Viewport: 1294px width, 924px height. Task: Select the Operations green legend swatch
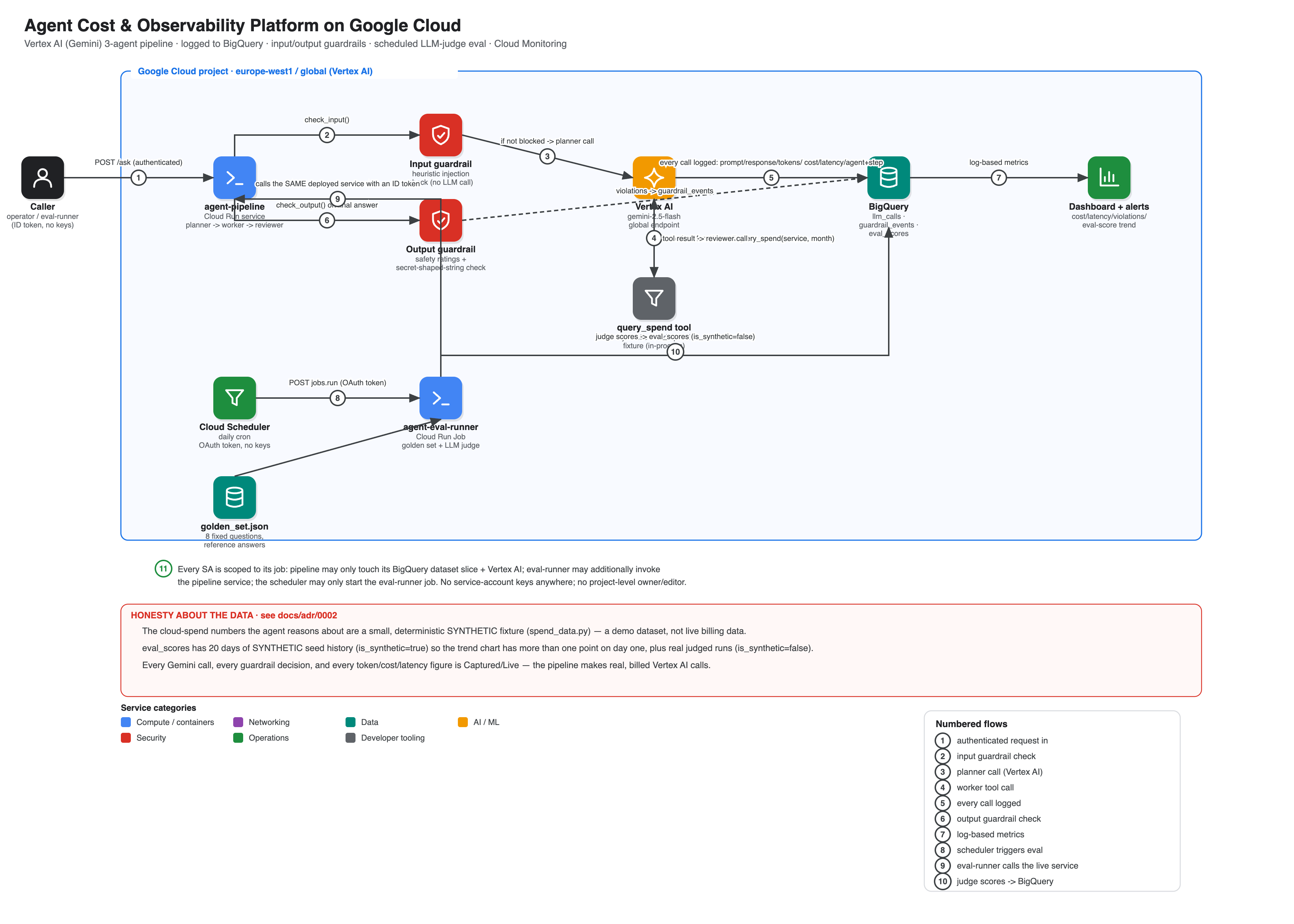coord(238,737)
